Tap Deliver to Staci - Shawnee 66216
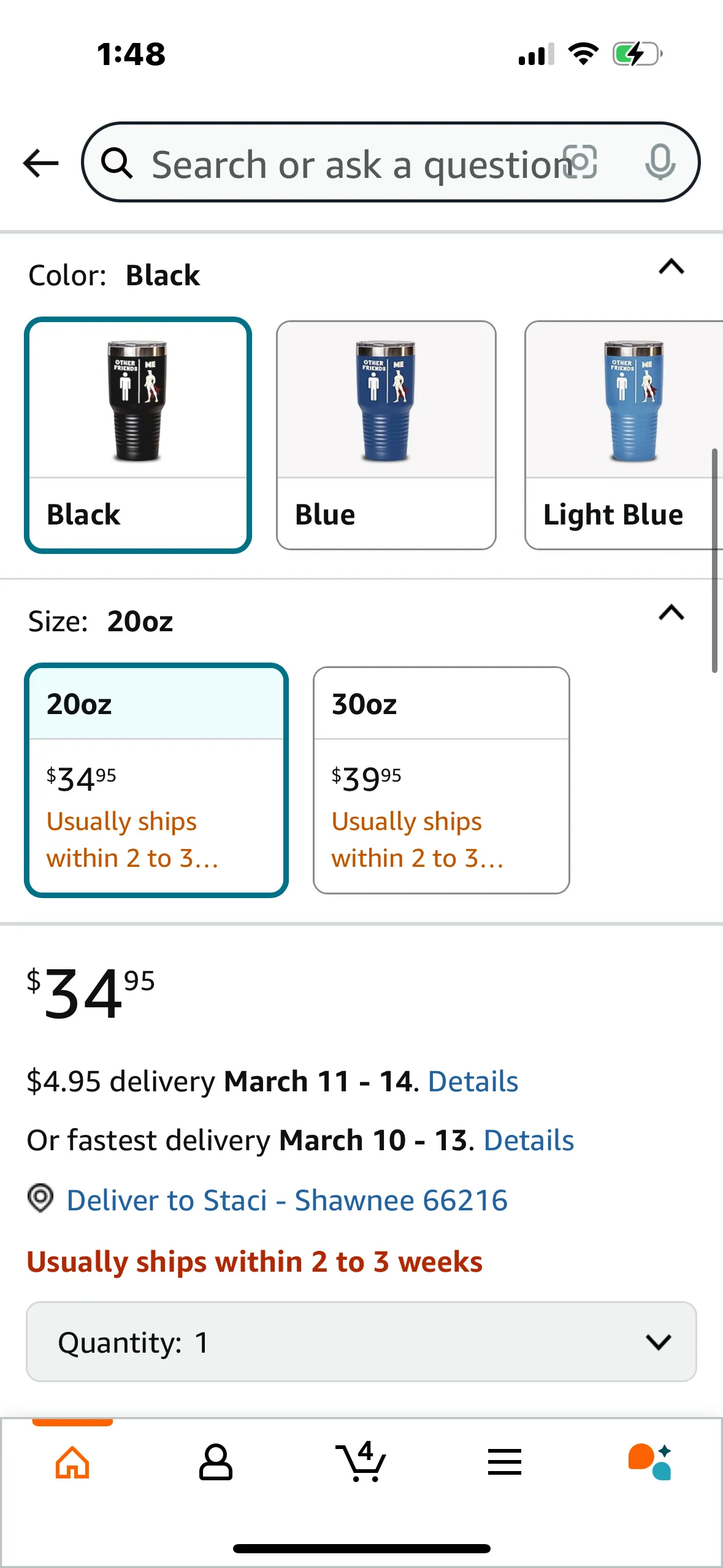The width and height of the screenshot is (723, 1568). tap(287, 1201)
